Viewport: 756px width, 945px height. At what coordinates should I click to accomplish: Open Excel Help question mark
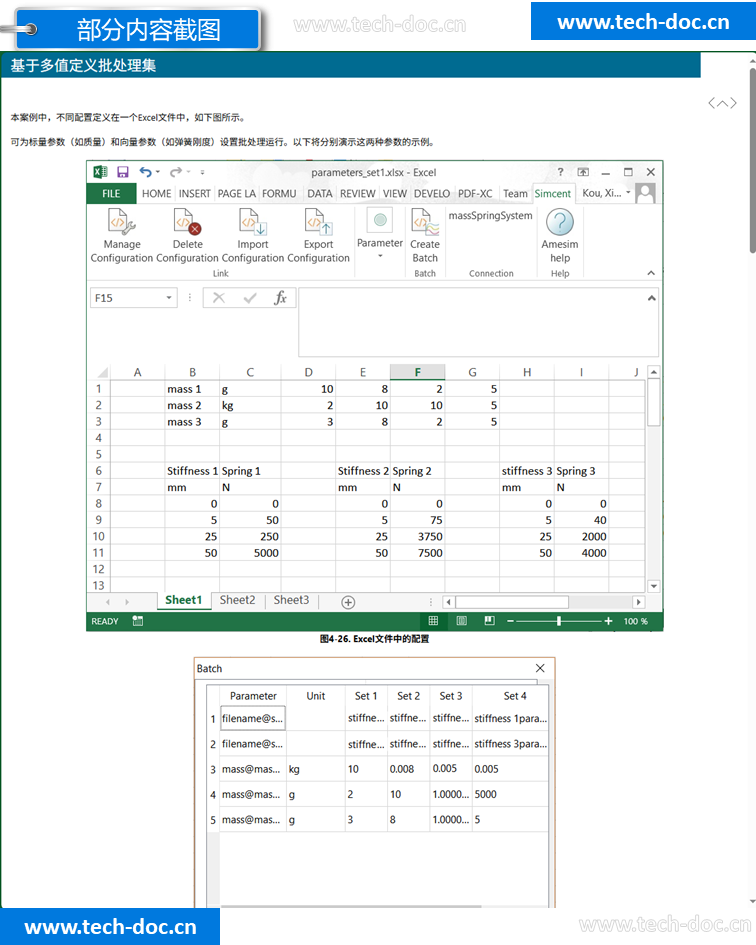[560, 172]
